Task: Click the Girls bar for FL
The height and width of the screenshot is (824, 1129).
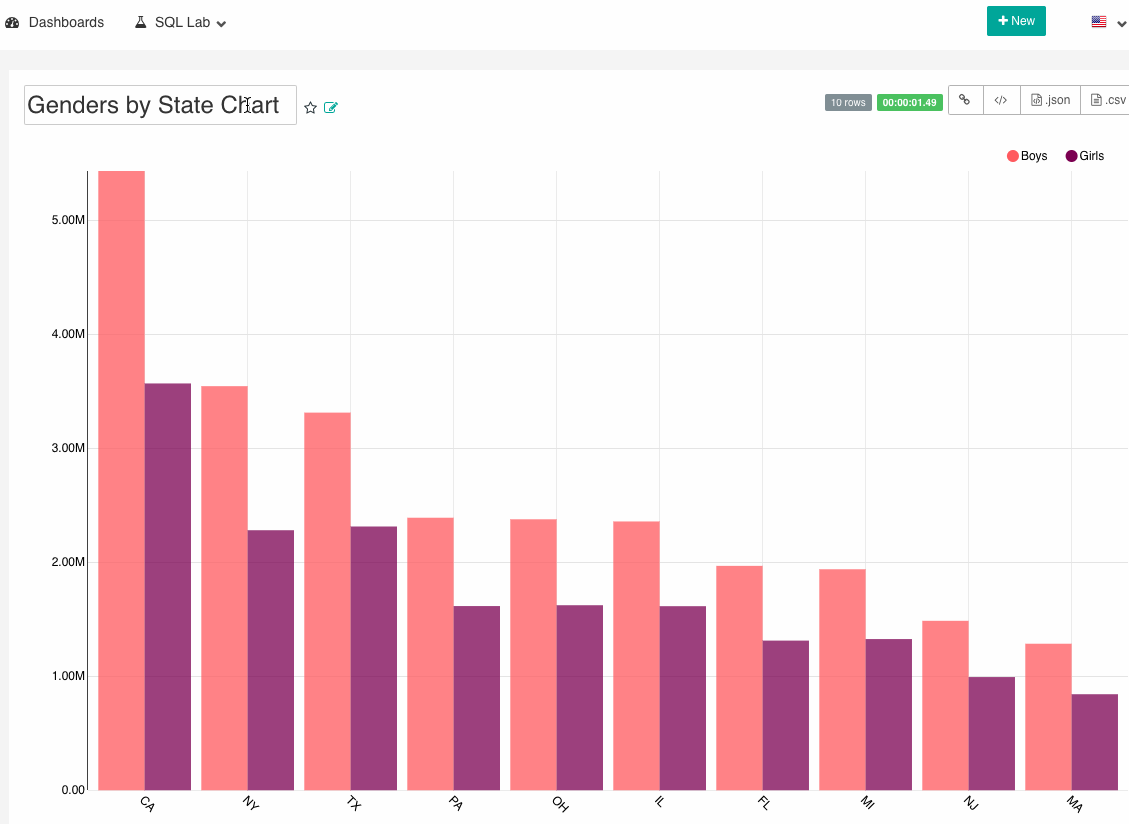Action: (786, 715)
